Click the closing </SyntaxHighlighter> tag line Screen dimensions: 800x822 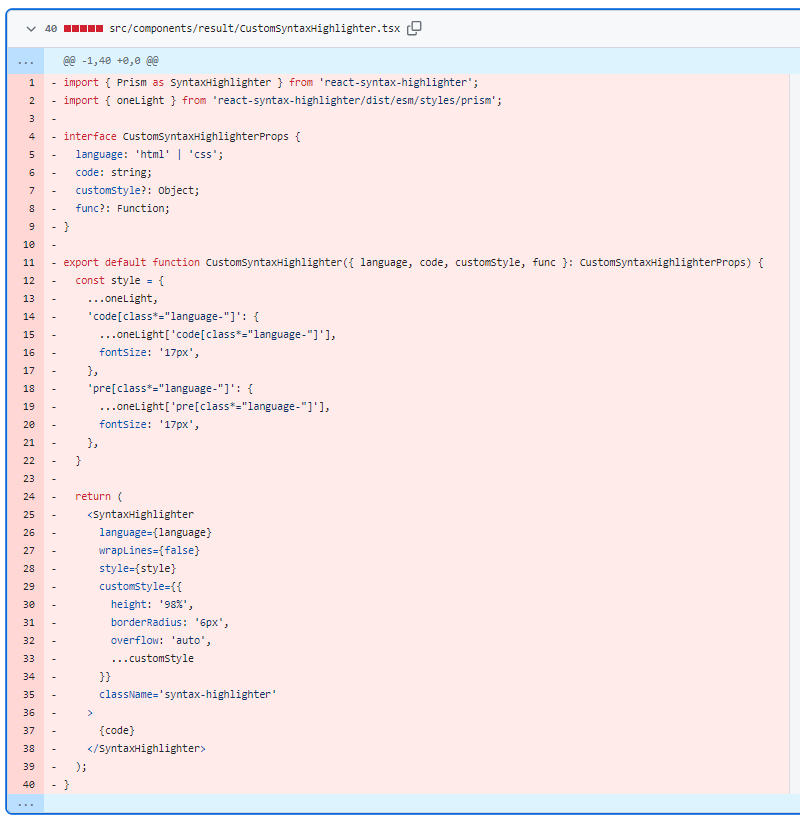point(146,748)
